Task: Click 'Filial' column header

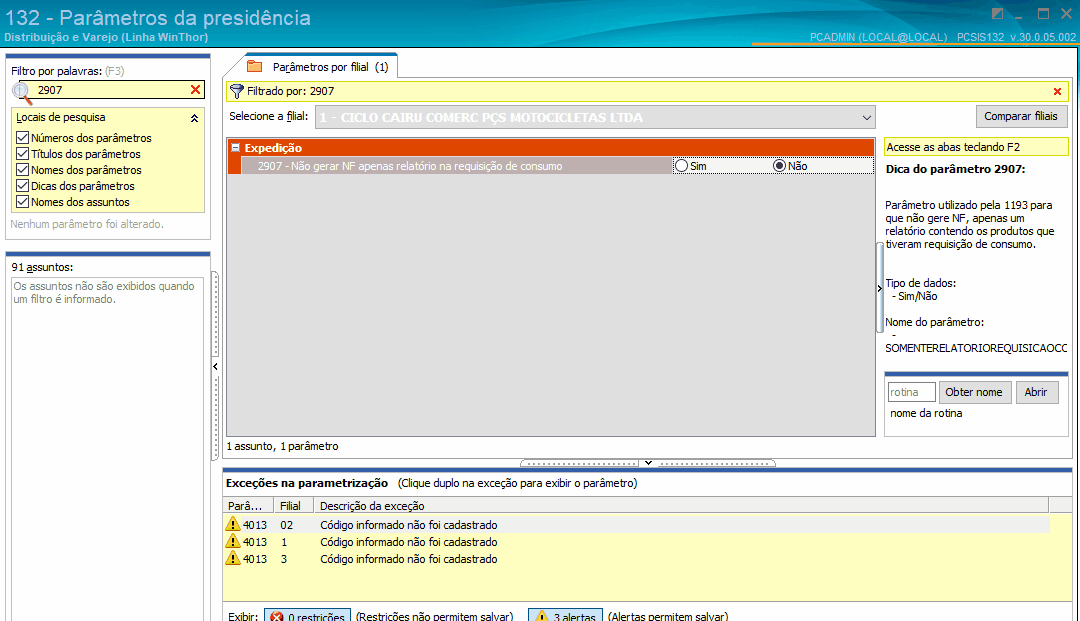Action: pyautogui.click(x=294, y=505)
